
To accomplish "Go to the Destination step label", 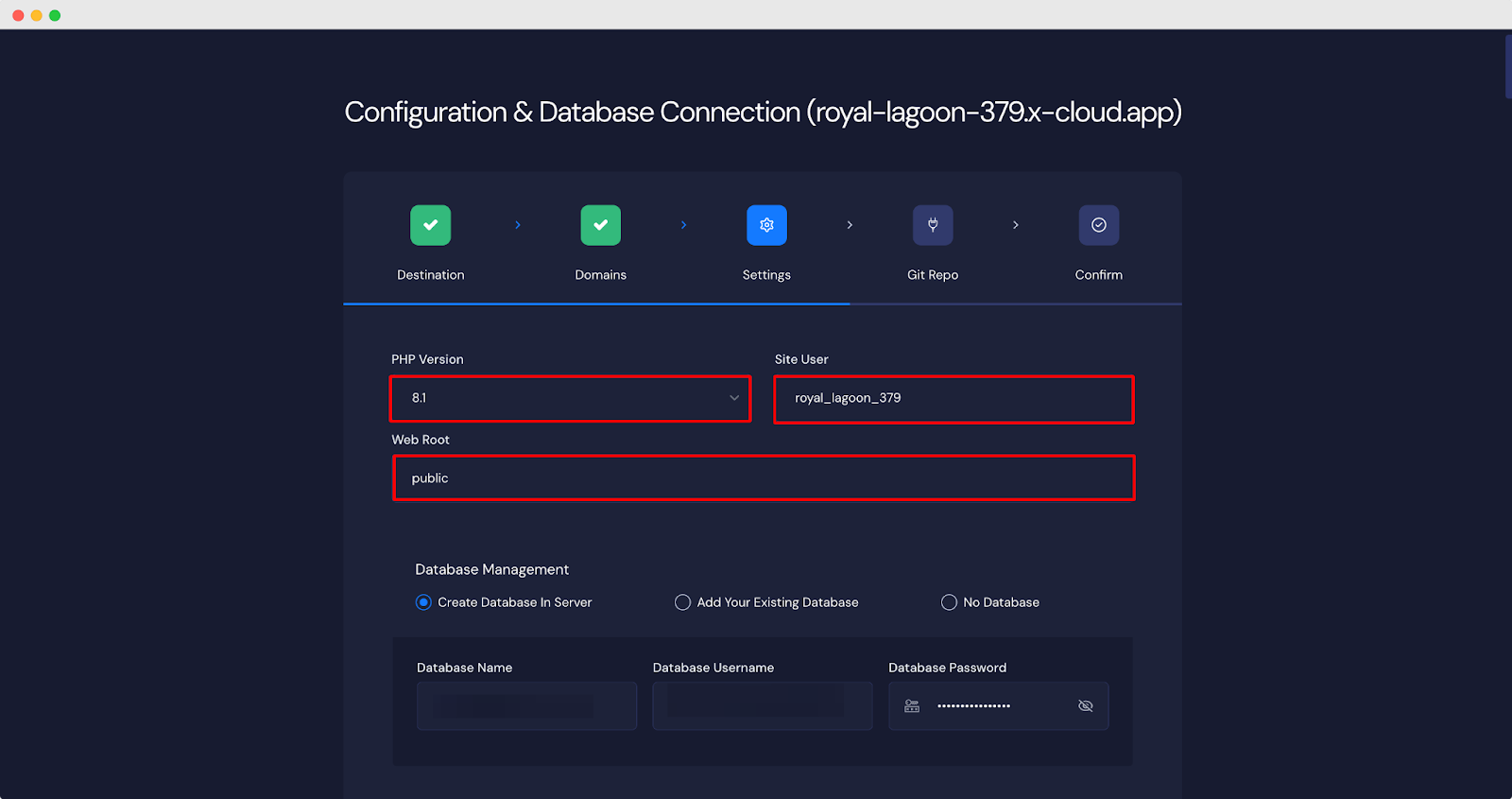I will 430,275.
